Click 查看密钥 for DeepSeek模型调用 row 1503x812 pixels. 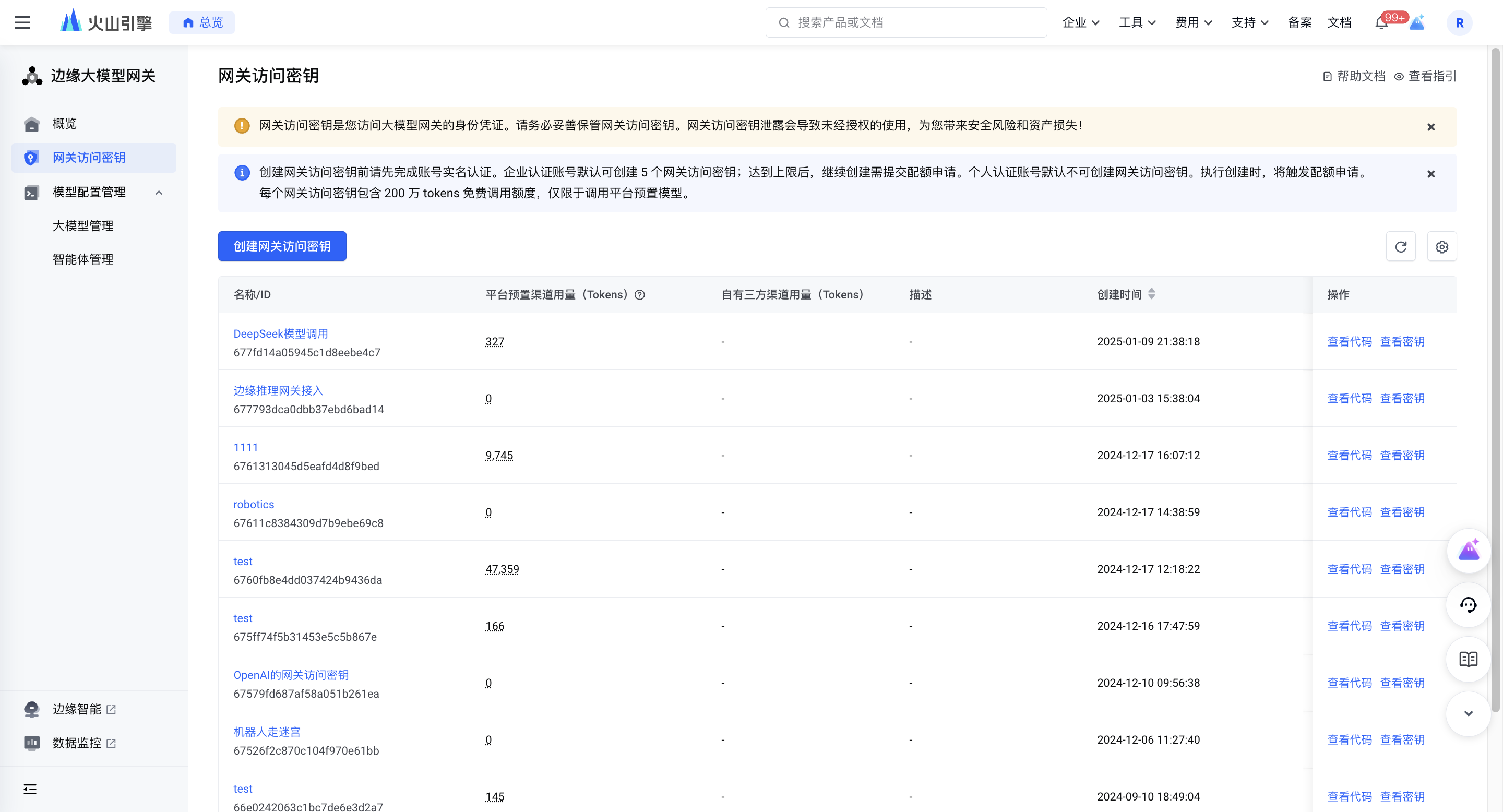(x=1401, y=341)
